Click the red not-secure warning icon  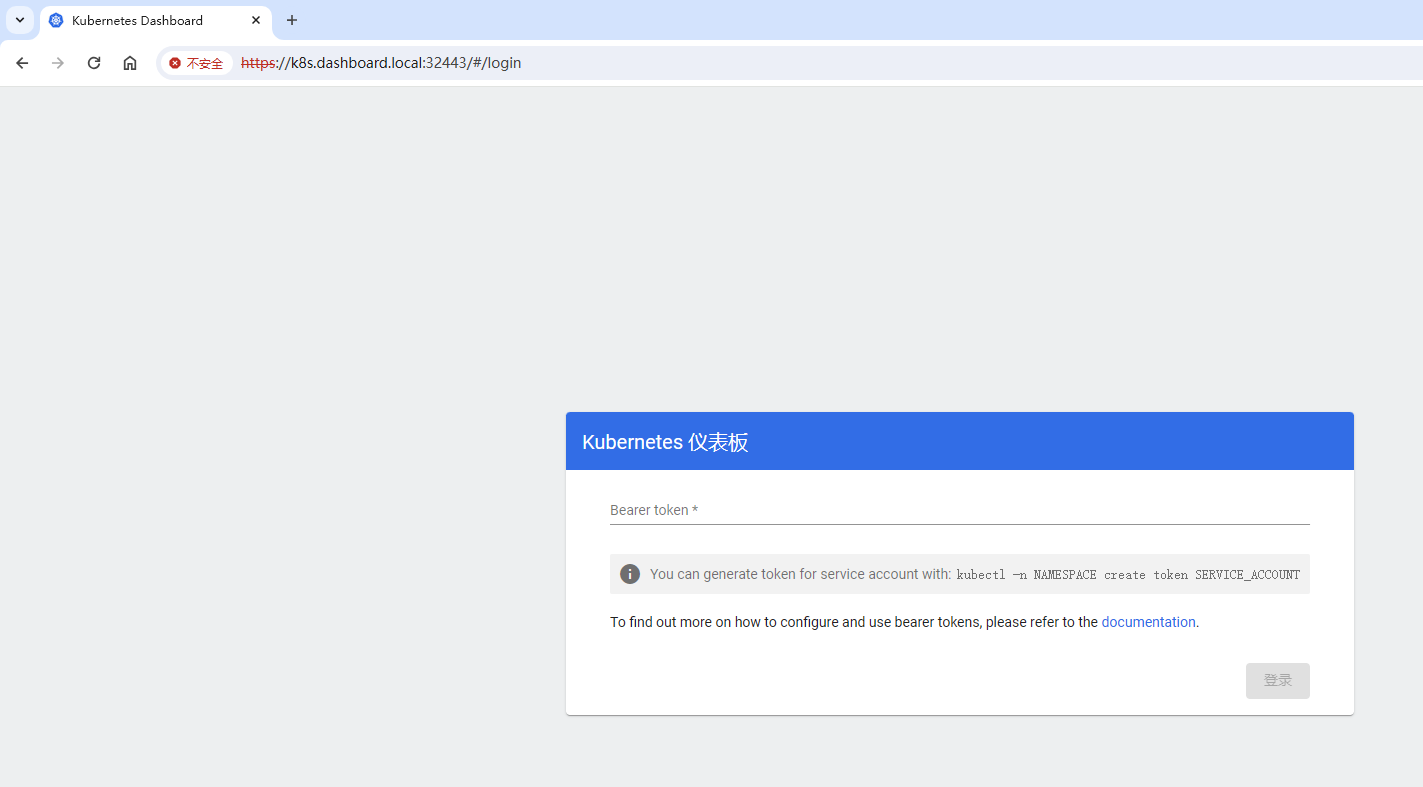[175, 63]
